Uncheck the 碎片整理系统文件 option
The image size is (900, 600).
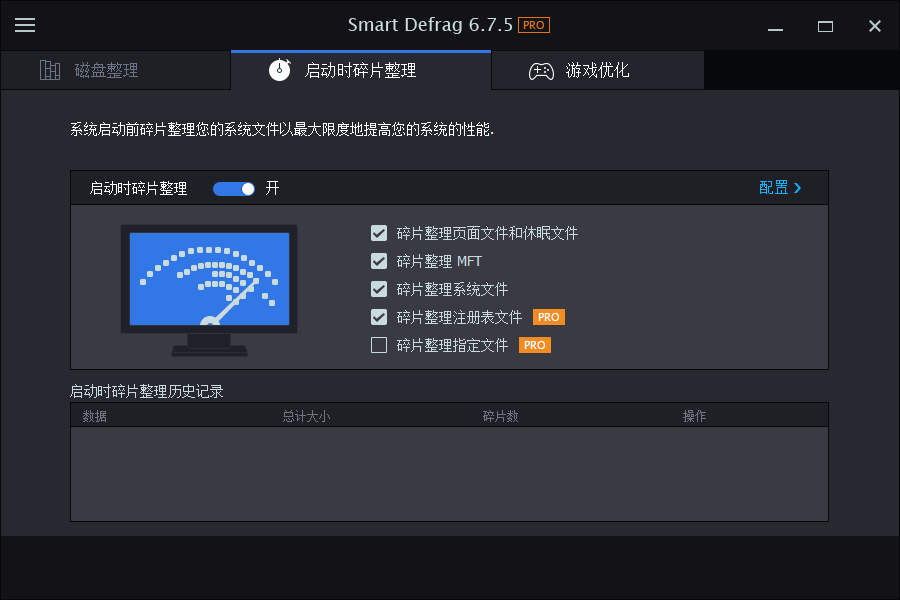(x=379, y=289)
